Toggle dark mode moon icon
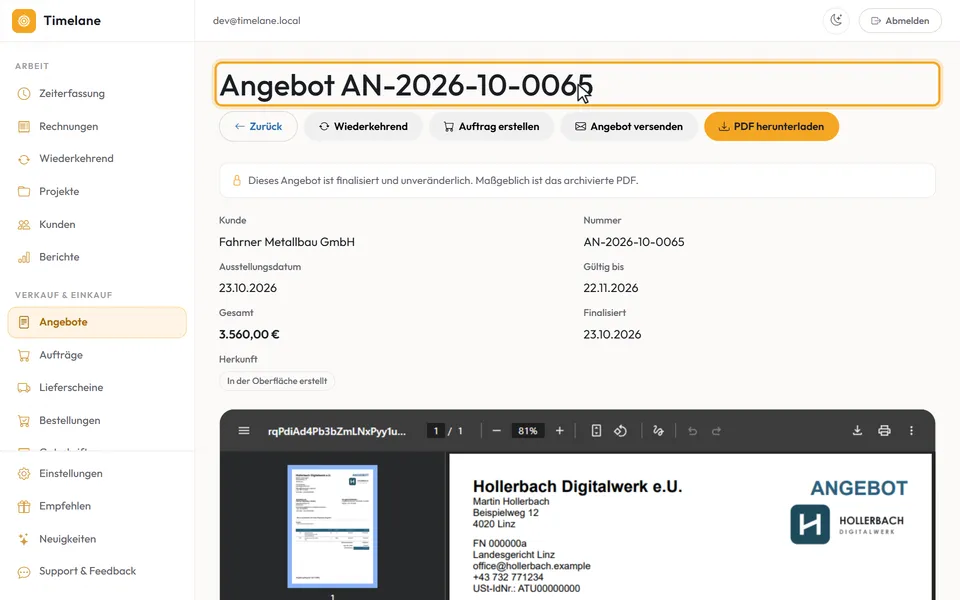This screenshot has height=600, width=960. pos(836,21)
